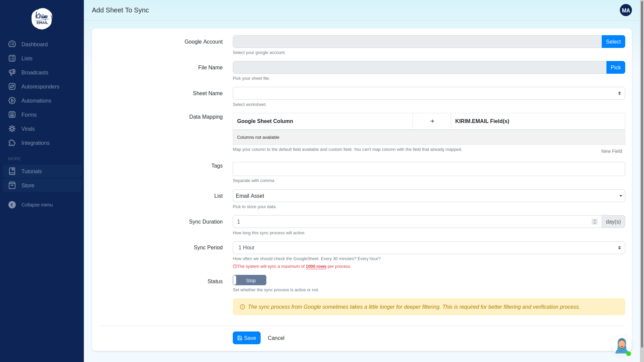The image size is (644, 362).
Task: Open Integrations menu item
Action: pyautogui.click(x=35, y=143)
